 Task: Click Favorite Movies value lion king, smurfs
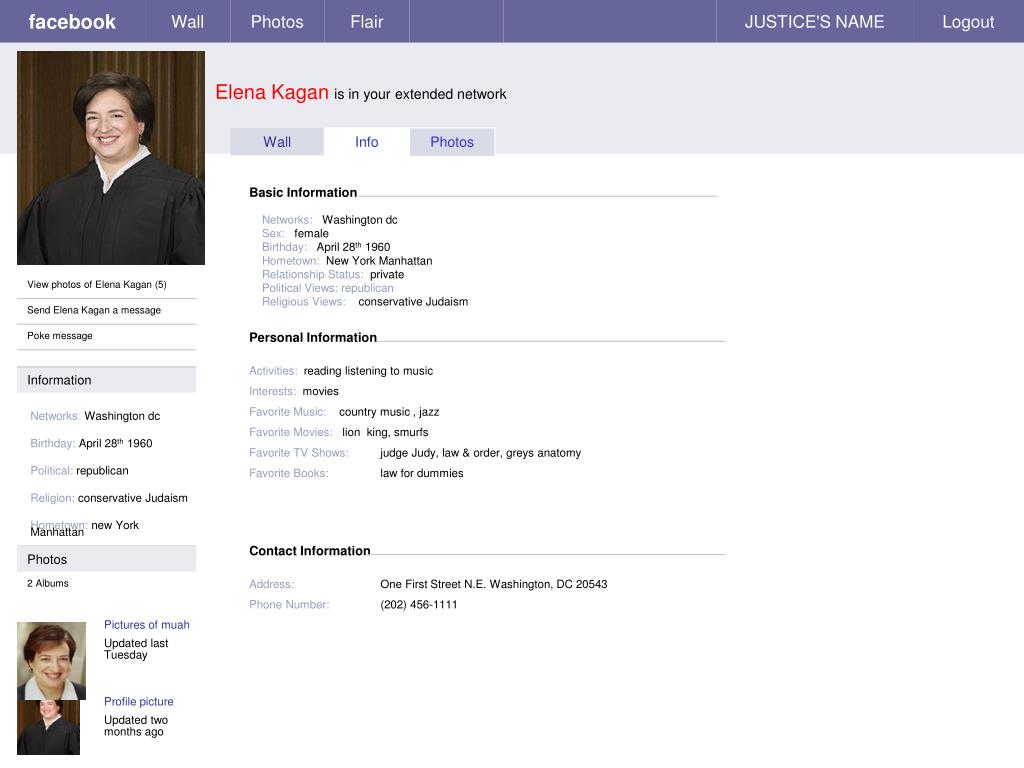(x=385, y=432)
